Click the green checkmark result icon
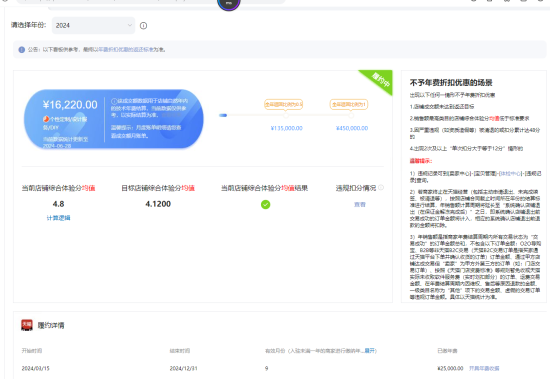The width and height of the screenshot is (550, 379). [266, 204]
